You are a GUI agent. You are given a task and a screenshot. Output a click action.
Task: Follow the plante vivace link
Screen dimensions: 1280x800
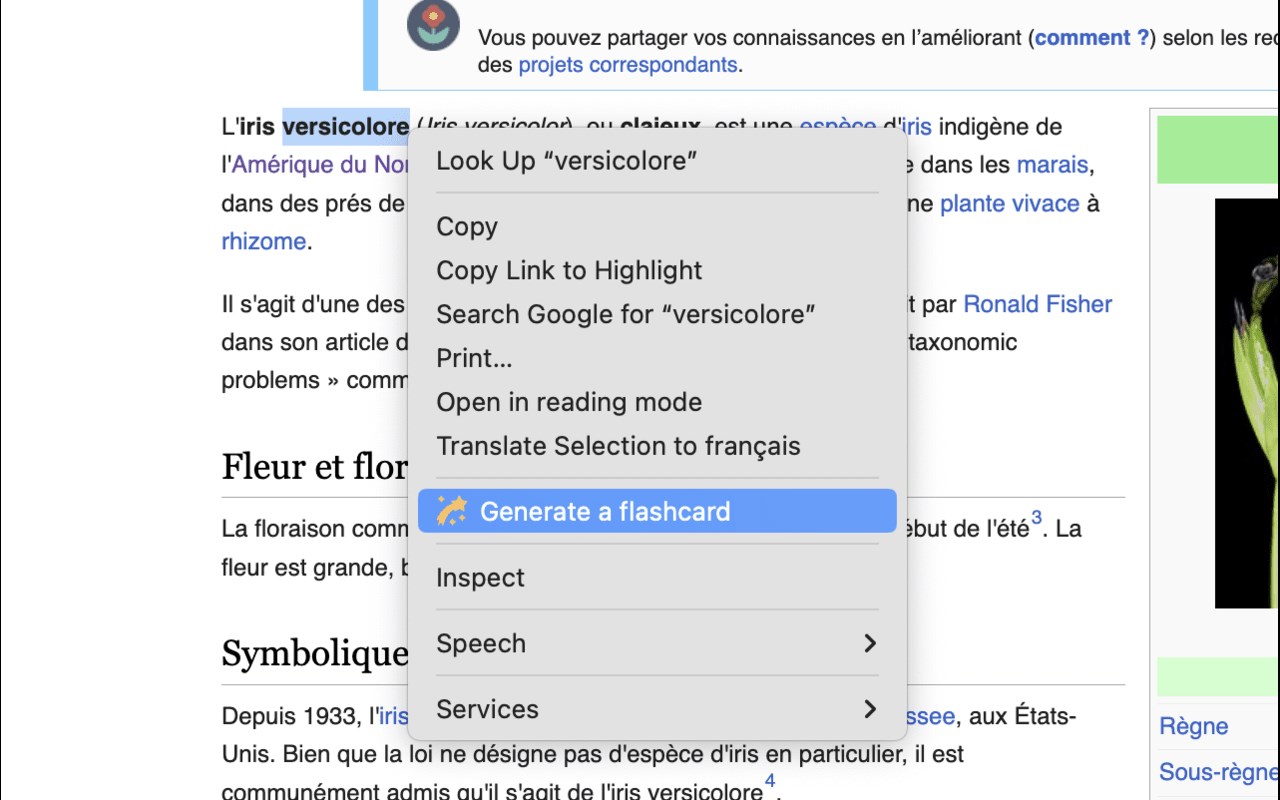[x=1009, y=204]
